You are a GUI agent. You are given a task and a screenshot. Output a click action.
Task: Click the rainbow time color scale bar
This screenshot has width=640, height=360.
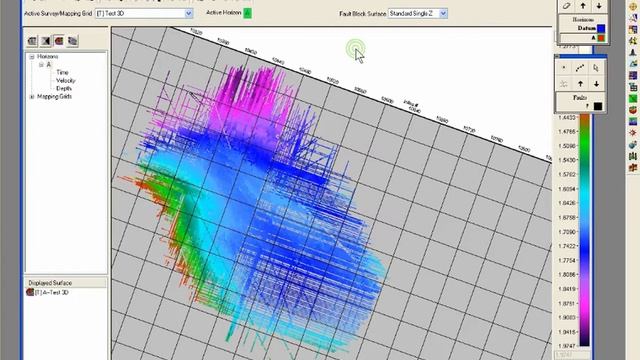(584, 231)
